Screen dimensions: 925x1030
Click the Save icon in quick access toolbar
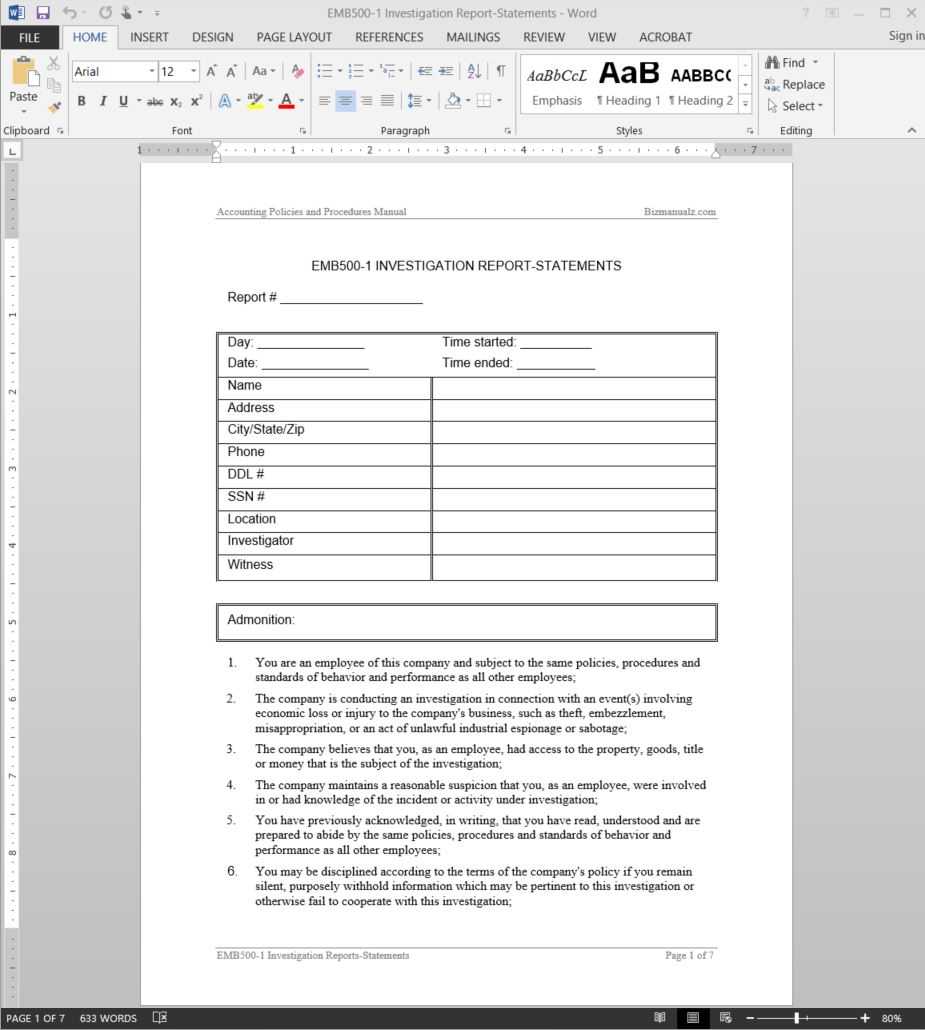43,12
